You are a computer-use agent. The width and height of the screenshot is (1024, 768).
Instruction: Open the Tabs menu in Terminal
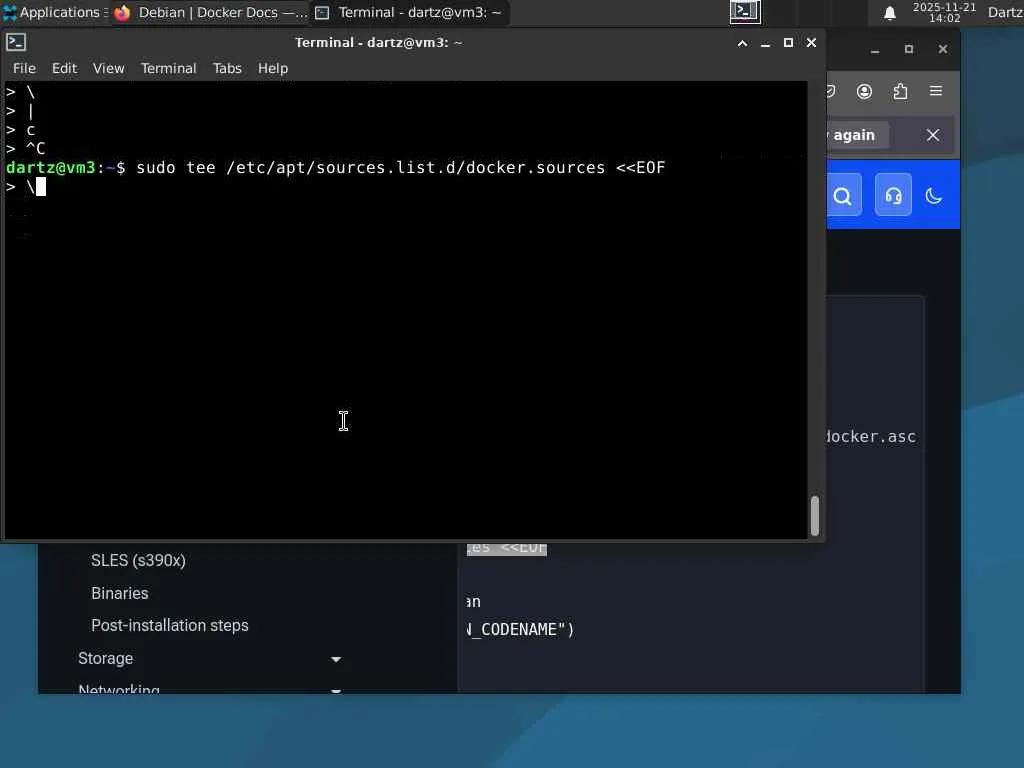point(227,68)
